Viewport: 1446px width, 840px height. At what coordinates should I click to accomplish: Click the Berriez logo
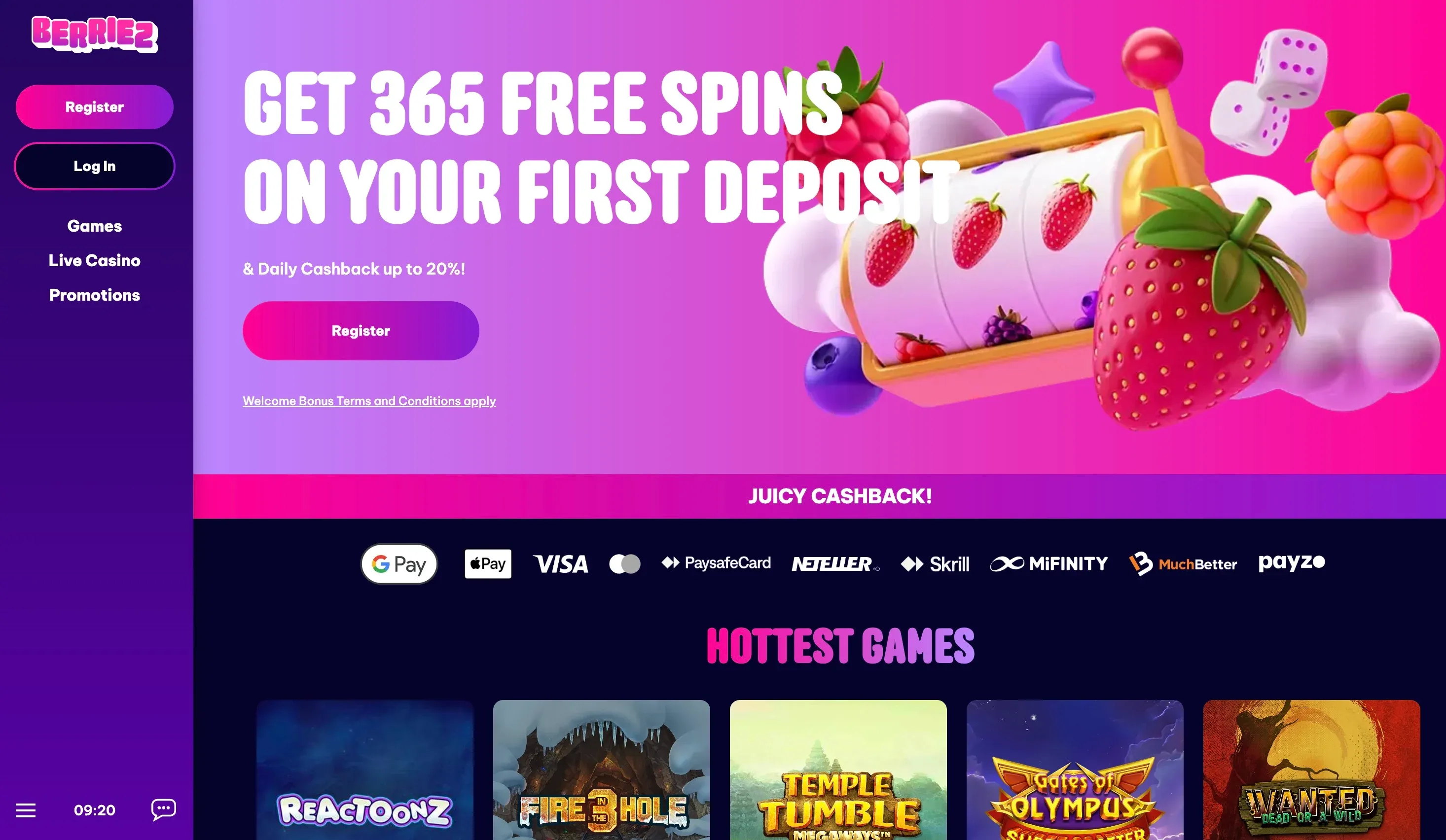click(x=95, y=35)
